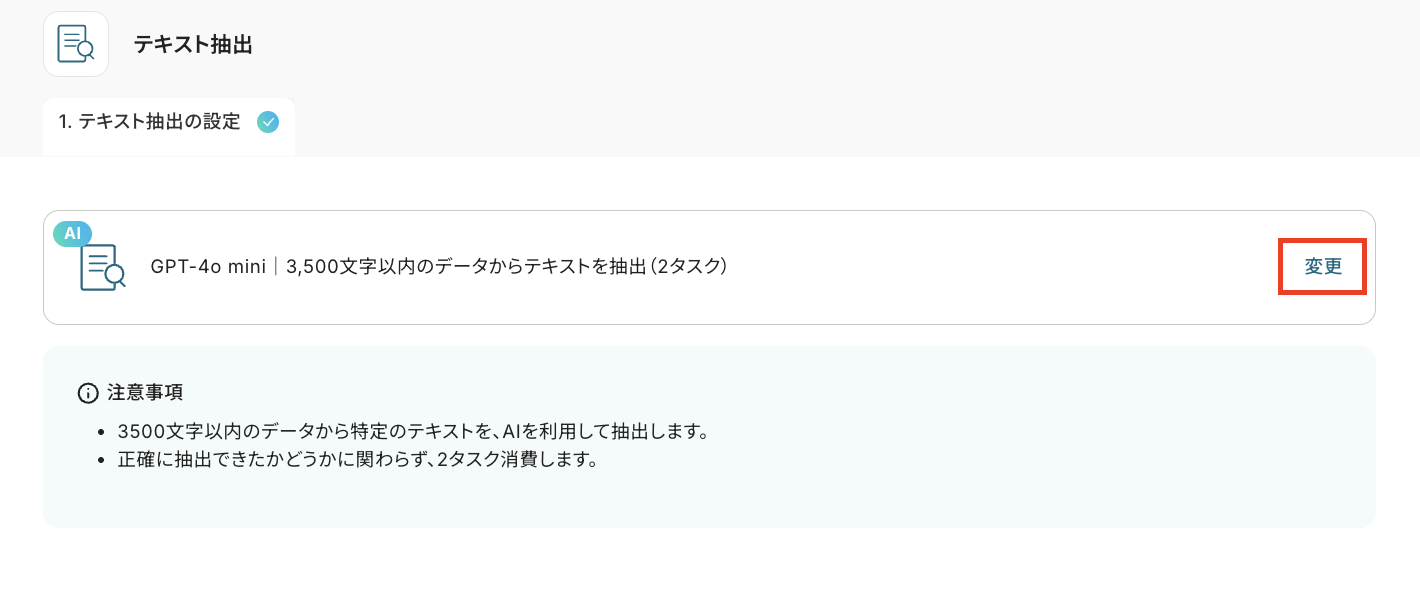
Task: Click the vertical separator after GPT-4o mini
Action: [276, 267]
